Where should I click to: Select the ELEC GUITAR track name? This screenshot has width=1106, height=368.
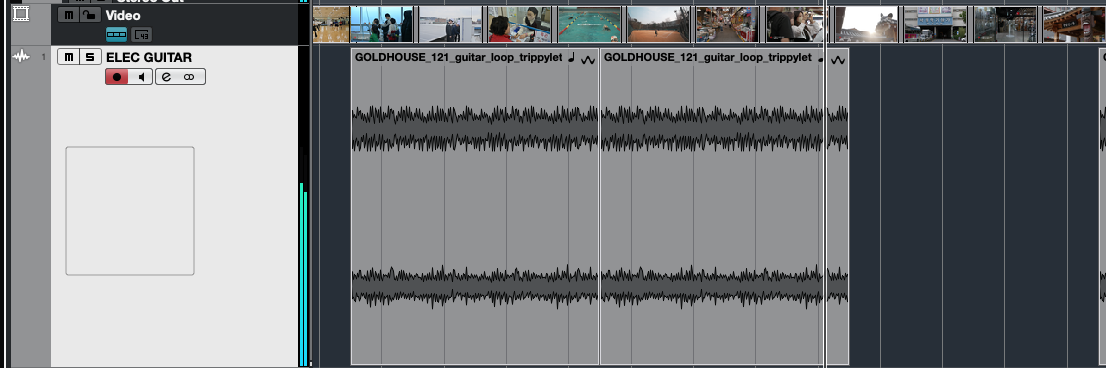149,58
